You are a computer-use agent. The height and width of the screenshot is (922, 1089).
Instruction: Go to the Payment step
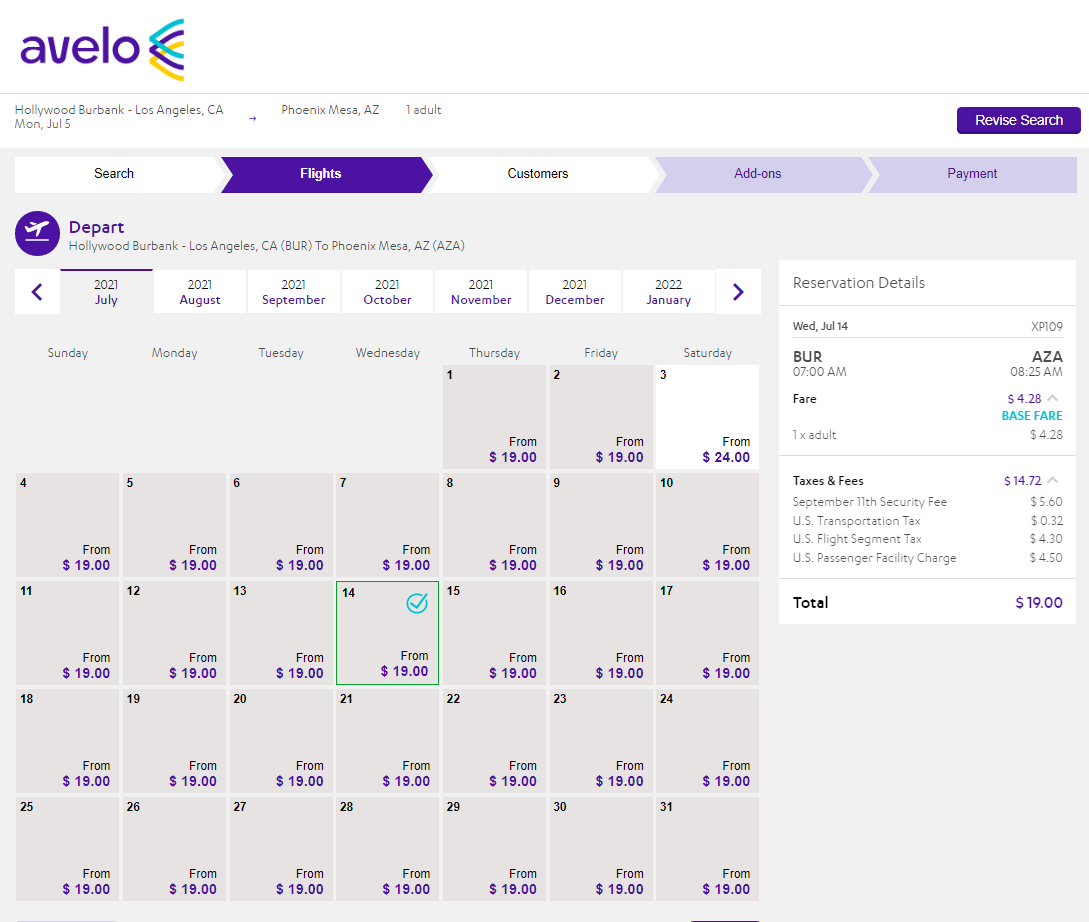(x=972, y=174)
